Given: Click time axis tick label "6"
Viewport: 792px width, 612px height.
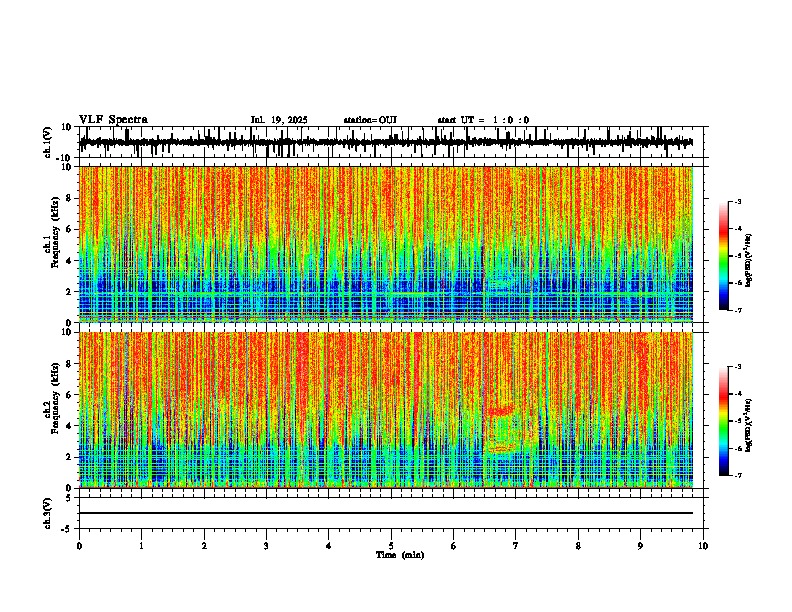Looking at the screenshot, I should pyautogui.click(x=454, y=546).
